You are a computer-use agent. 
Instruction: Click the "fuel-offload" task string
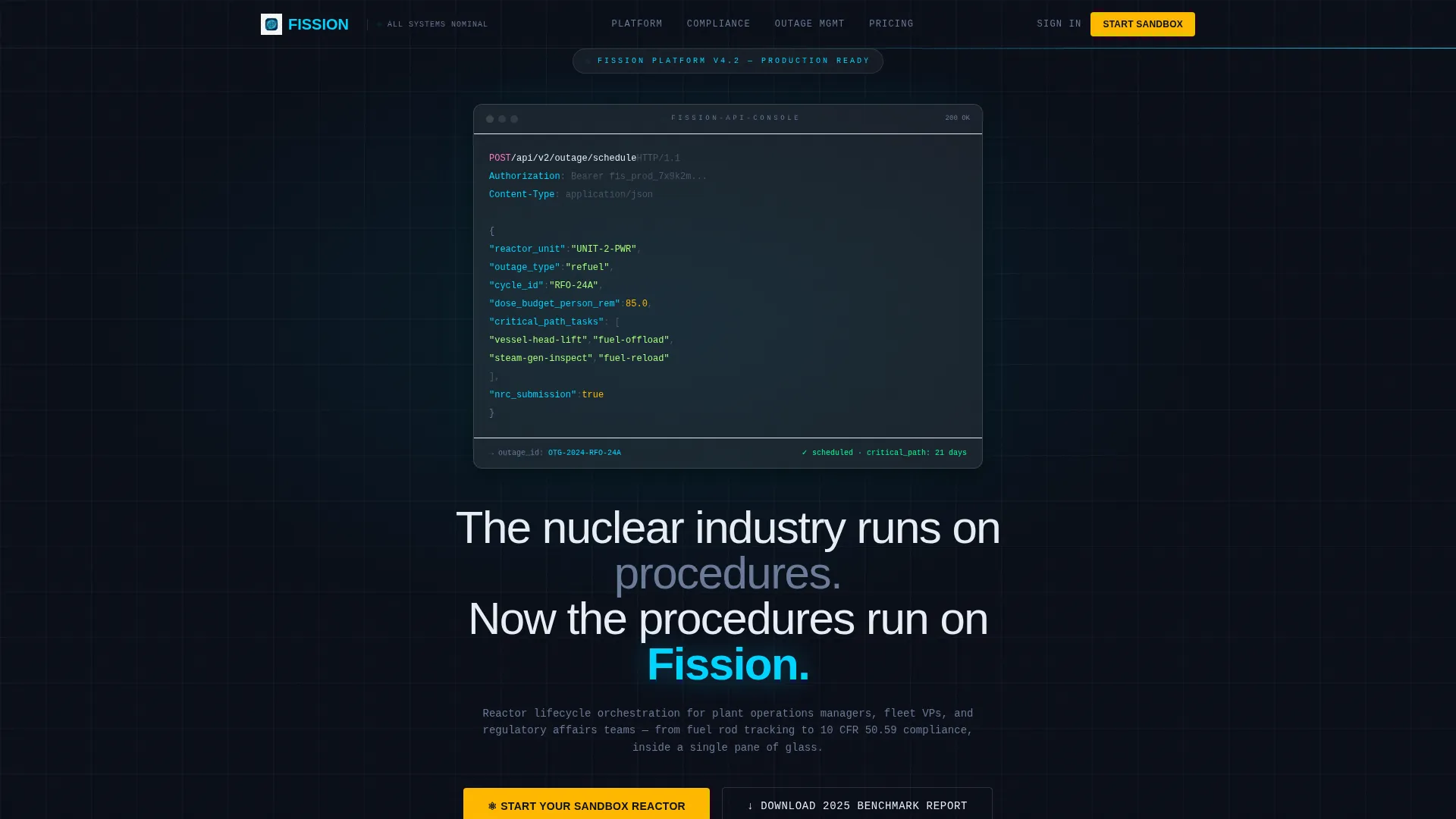(x=631, y=340)
